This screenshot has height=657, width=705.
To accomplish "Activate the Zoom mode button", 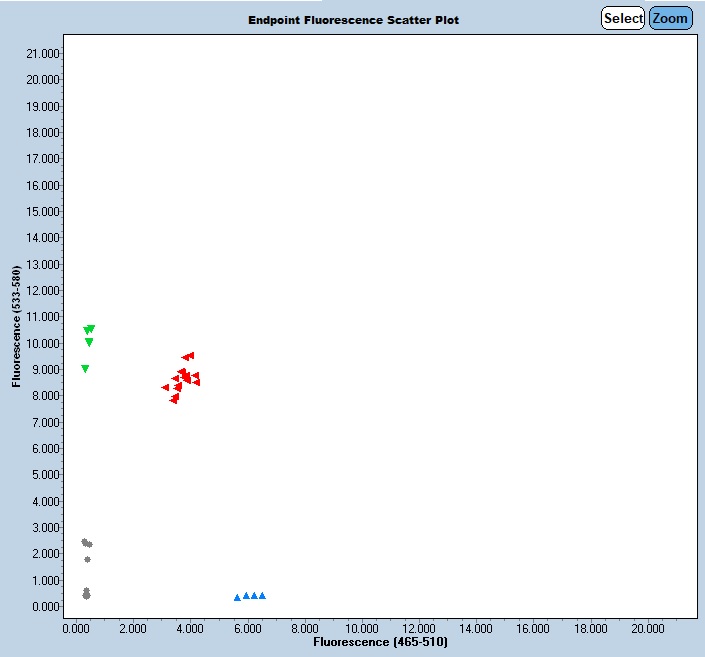I will click(x=670, y=18).
